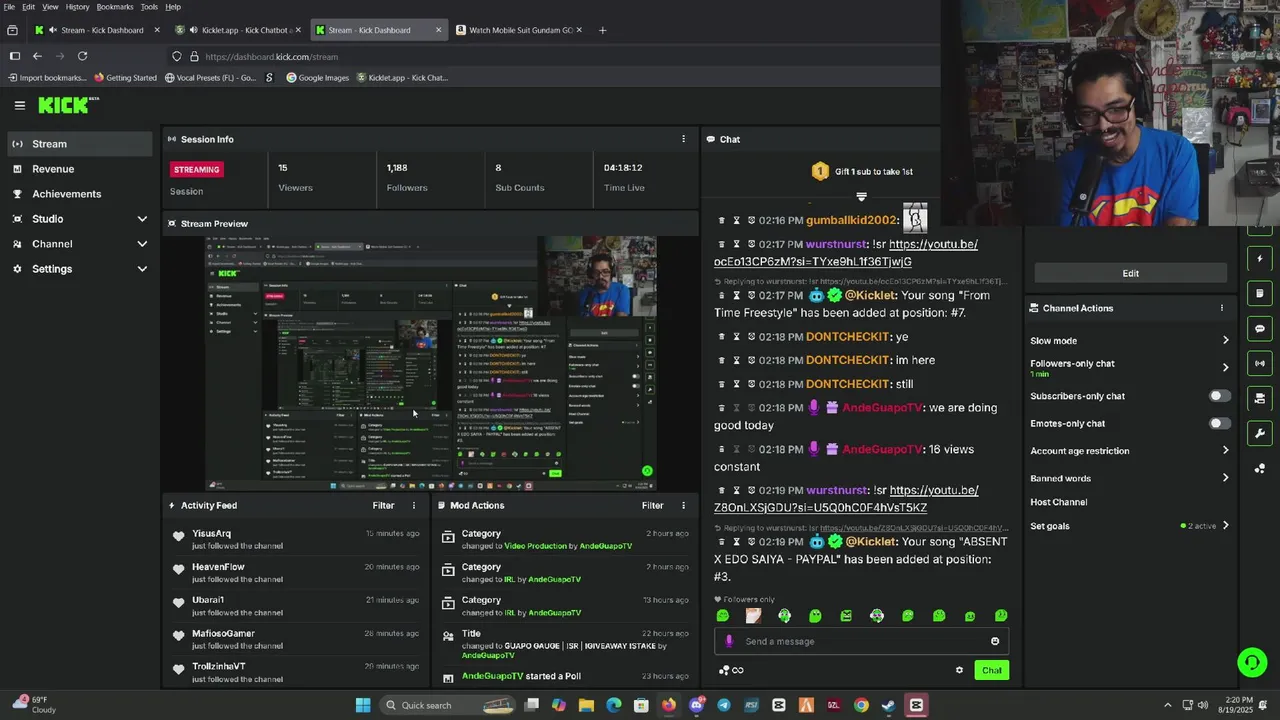Screen dimensions: 1280x720
Task: Go back in browser navigation
Action: 37,57
